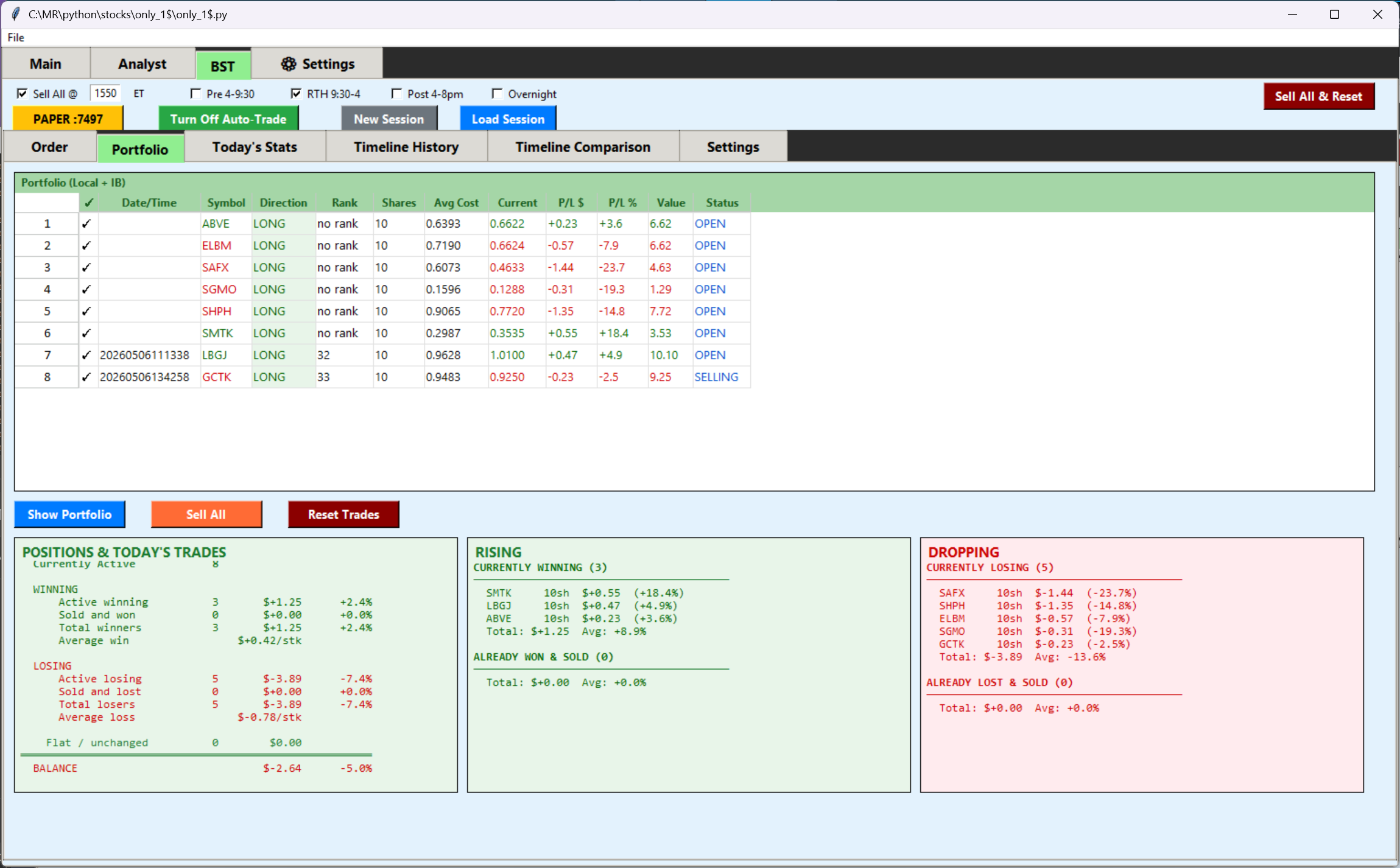This screenshot has height=868, width=1400.
Task: Click the PAPER :7497 button
Action: 68,119
